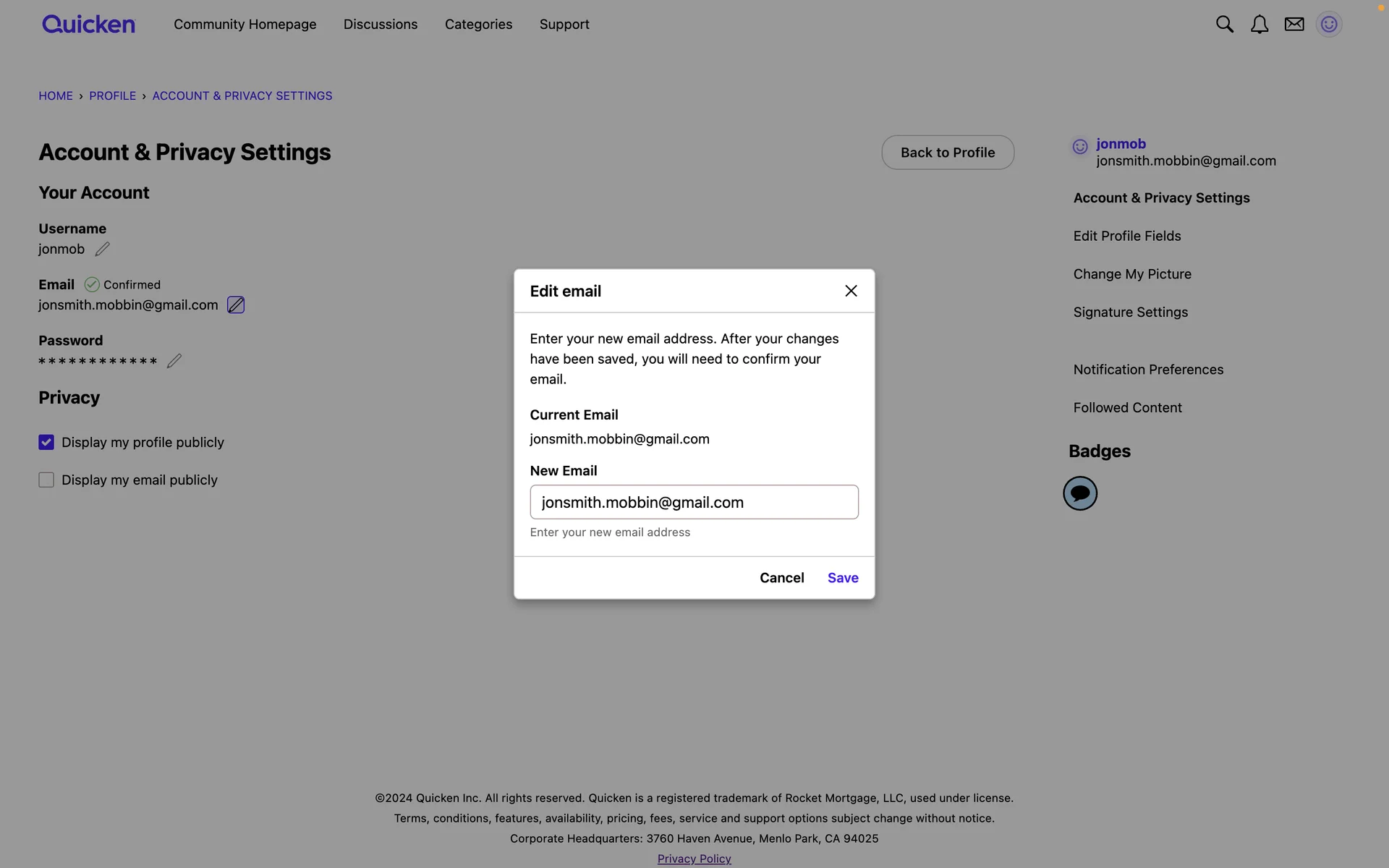Open the Discussions menu item
The height and width of the screenshot is (868, 1389).
coord(381,25)
